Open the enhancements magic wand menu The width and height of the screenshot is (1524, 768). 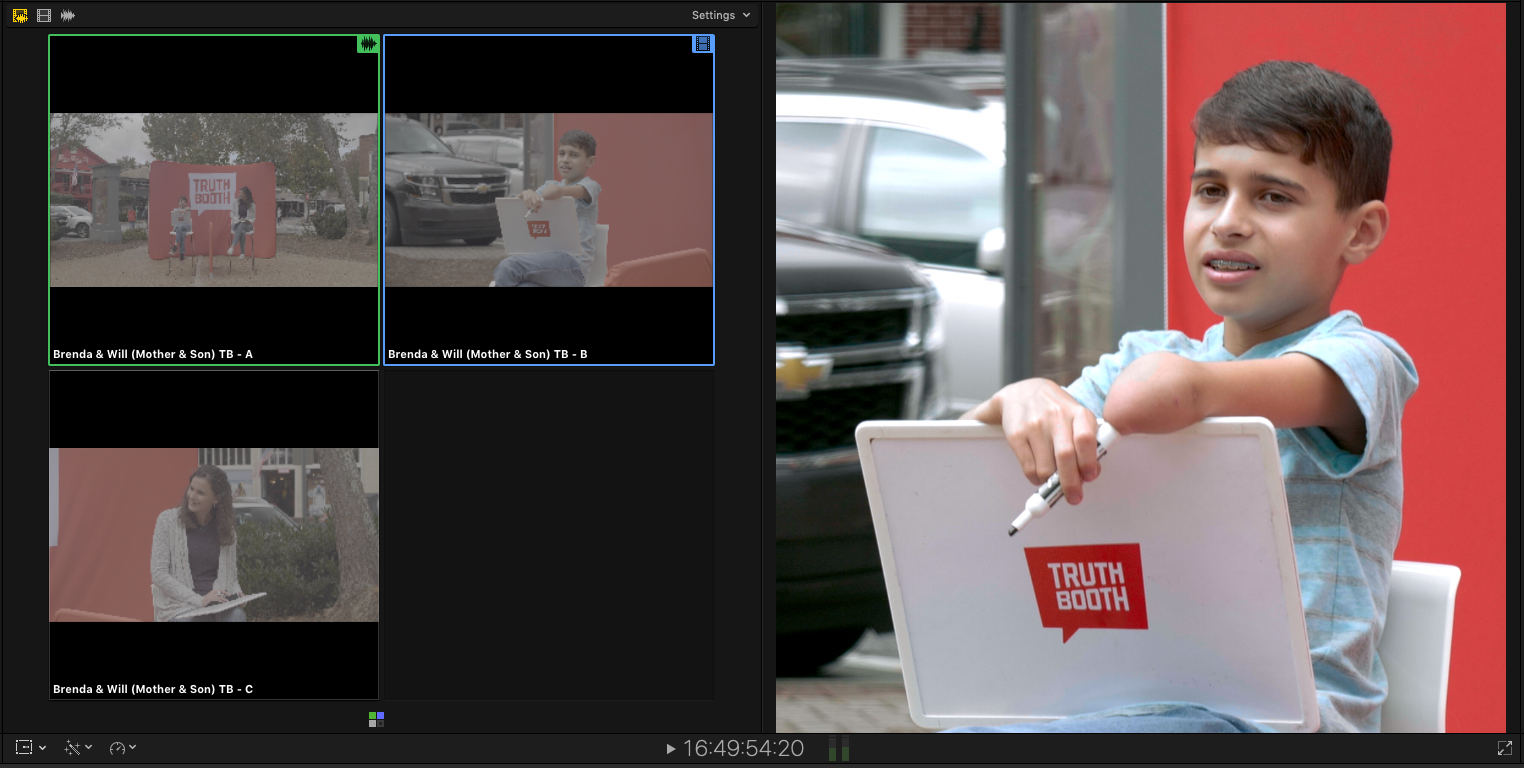point(78,748)
